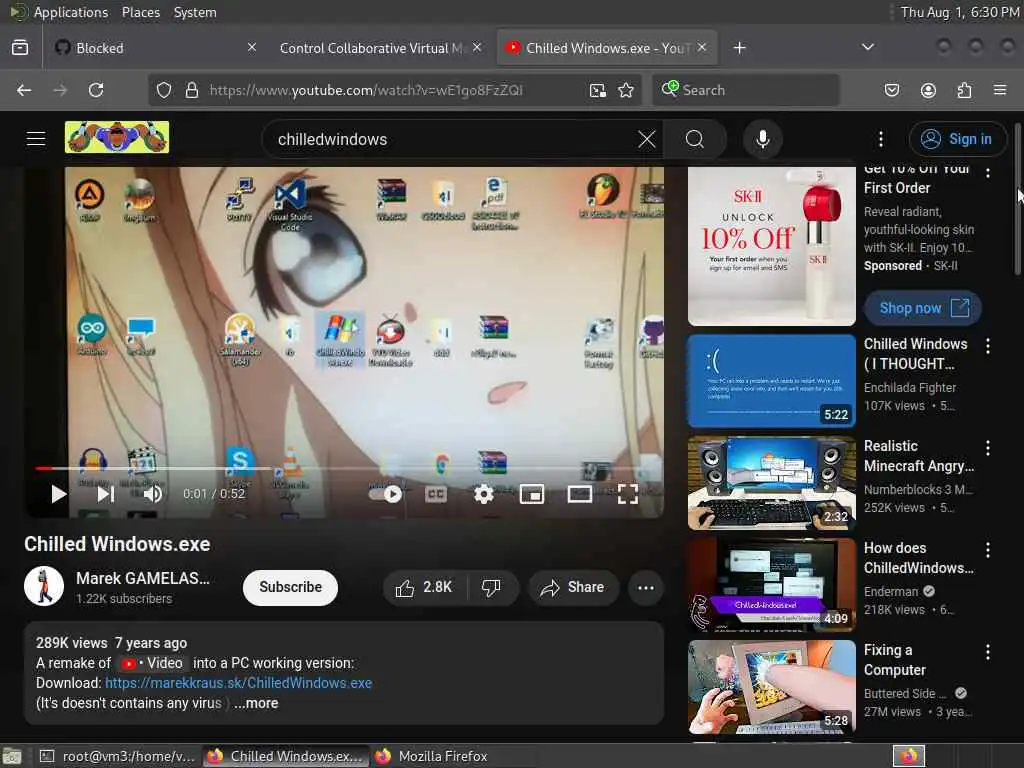Enable theater mode view
This screenshot has width=1024, height=768.
coord(579,494)
